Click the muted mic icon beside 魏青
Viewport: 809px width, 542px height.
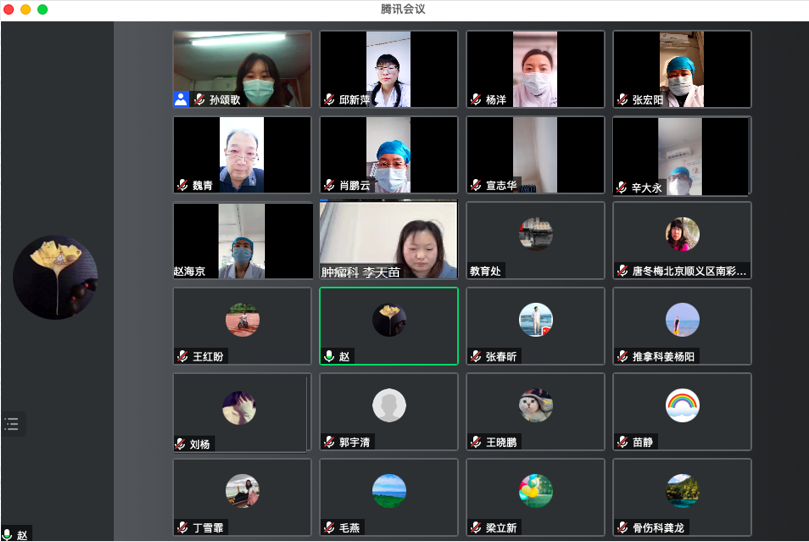[x=182, y=185]
